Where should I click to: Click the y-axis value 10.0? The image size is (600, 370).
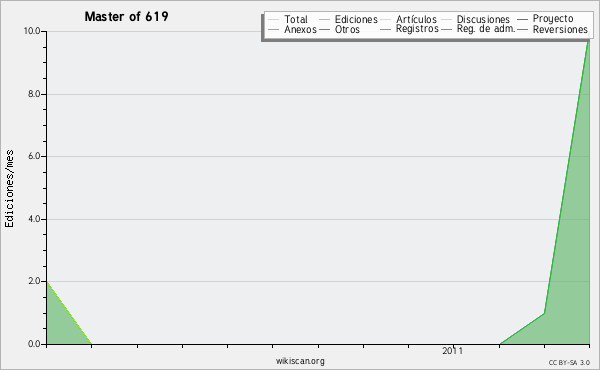(x=32, y=31)
